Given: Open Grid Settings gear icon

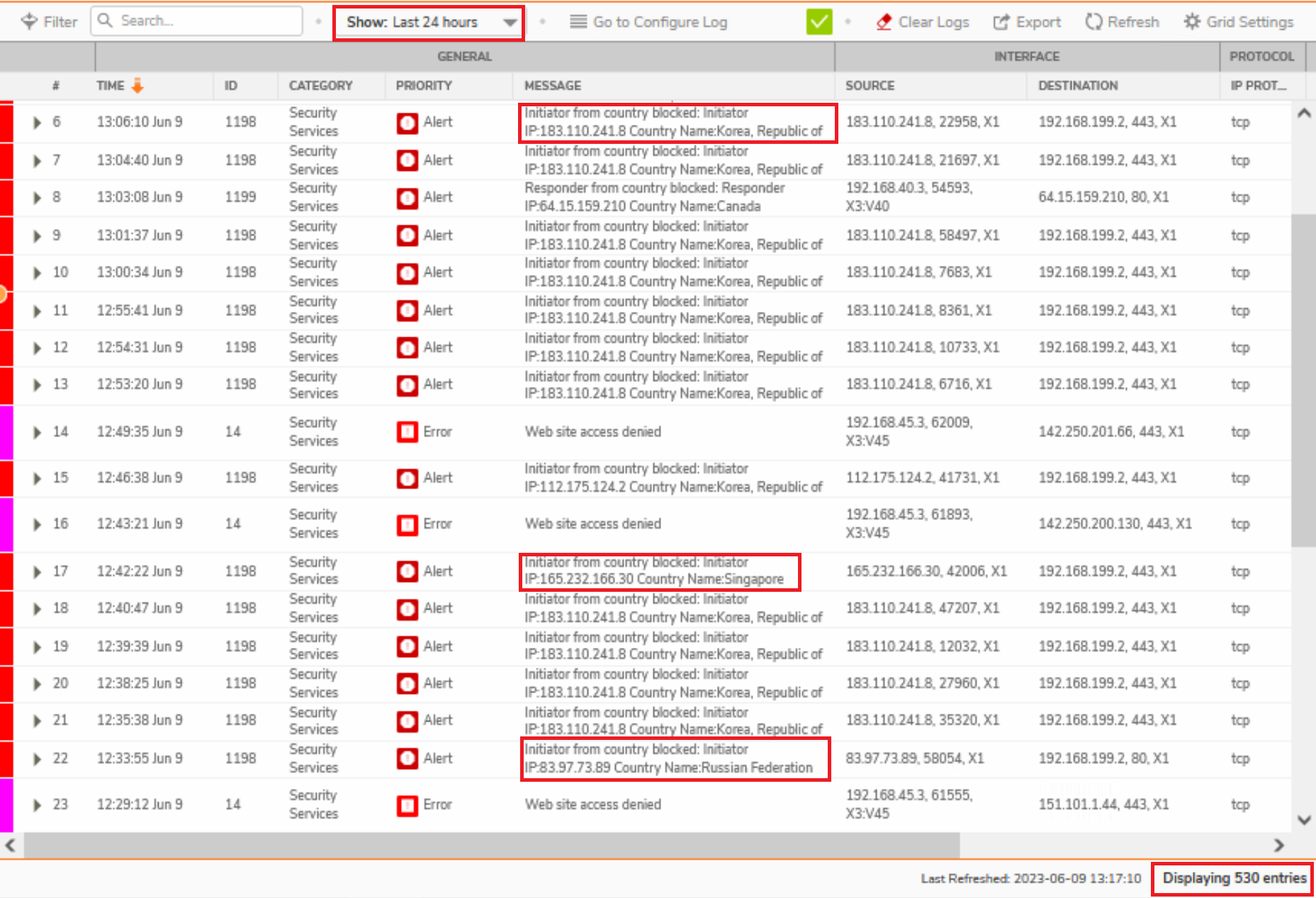Looking at the screenshot, I should 1192,22.
